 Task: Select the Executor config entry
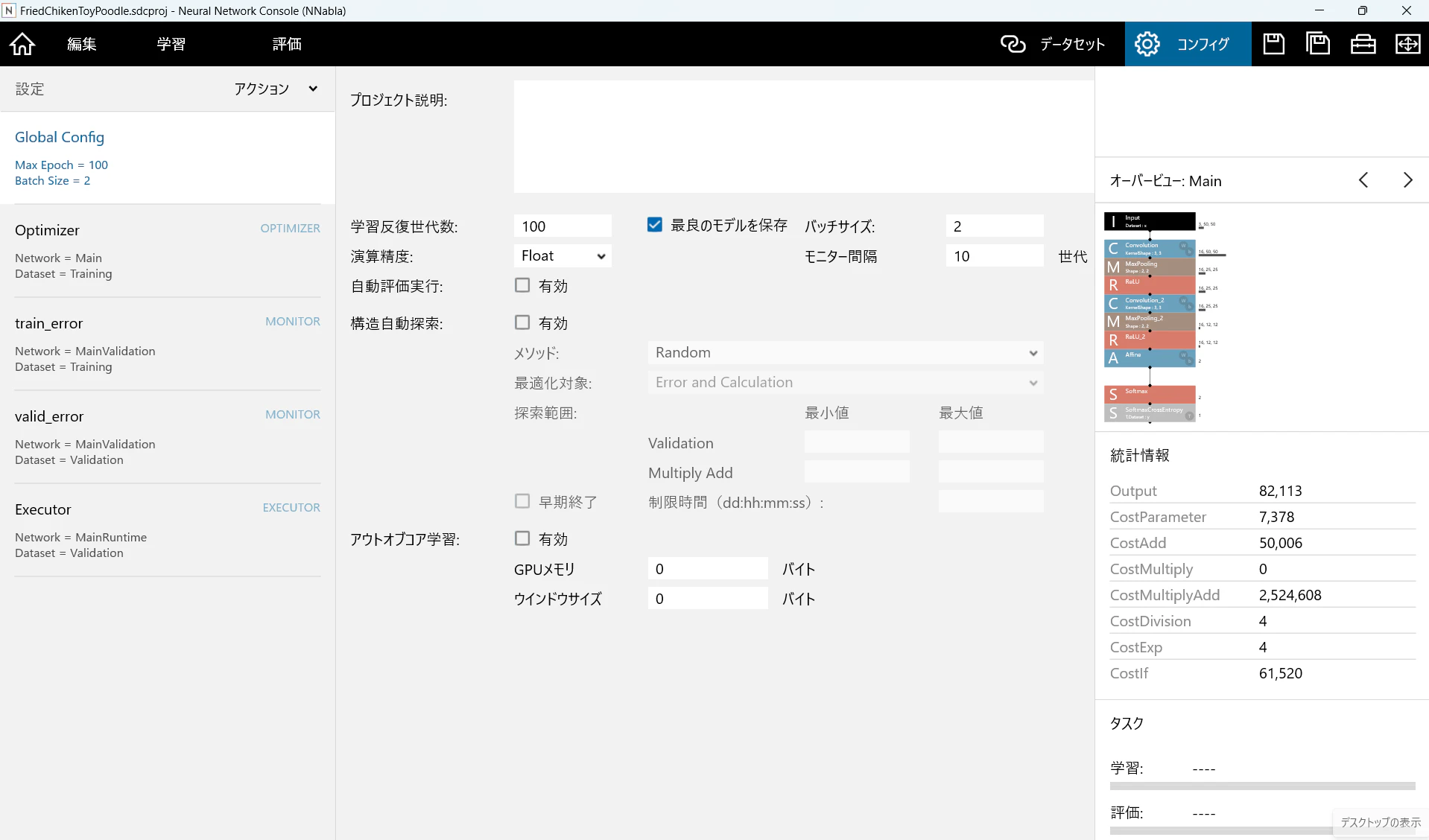tap(168, 530)
